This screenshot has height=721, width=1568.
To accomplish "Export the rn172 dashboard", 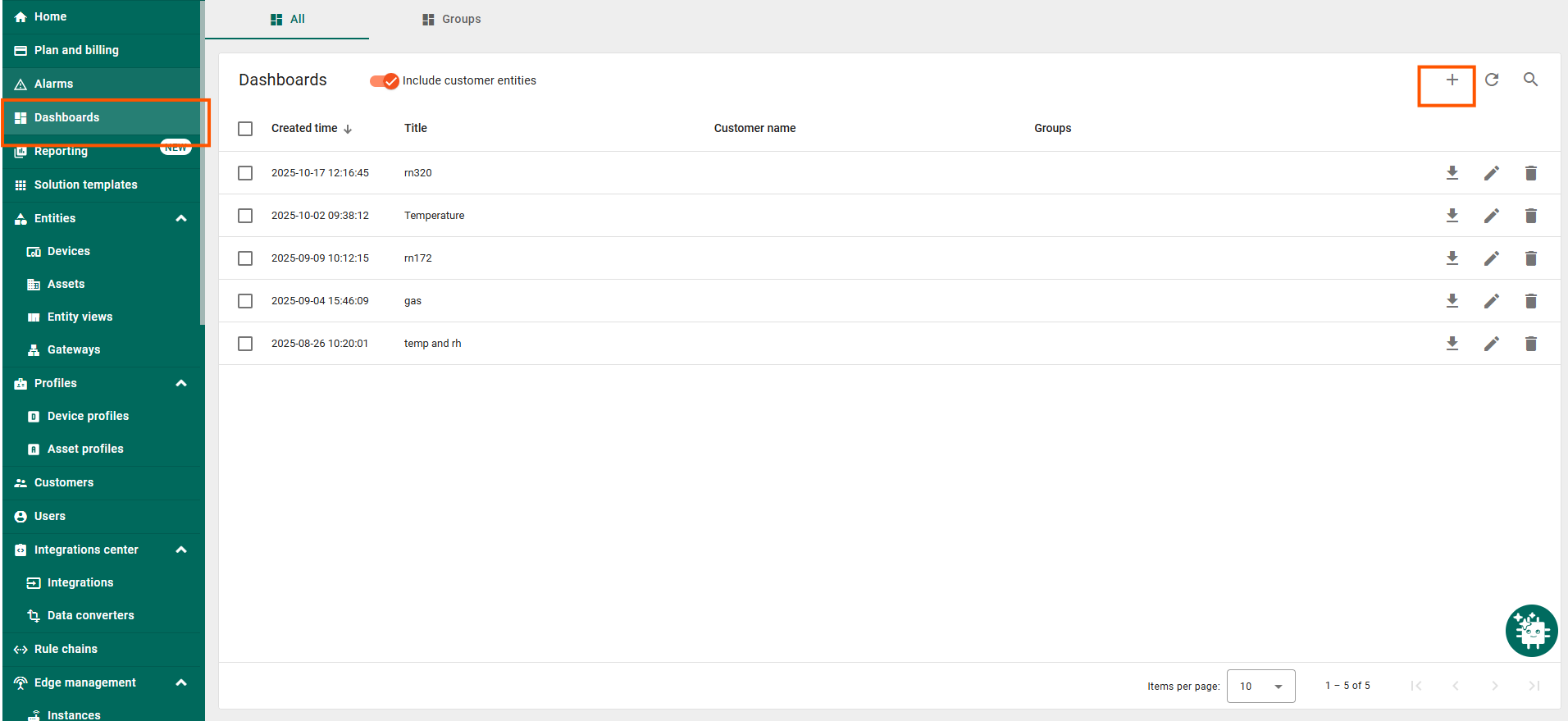I will pyautogui.click(x=1452, y=258).
